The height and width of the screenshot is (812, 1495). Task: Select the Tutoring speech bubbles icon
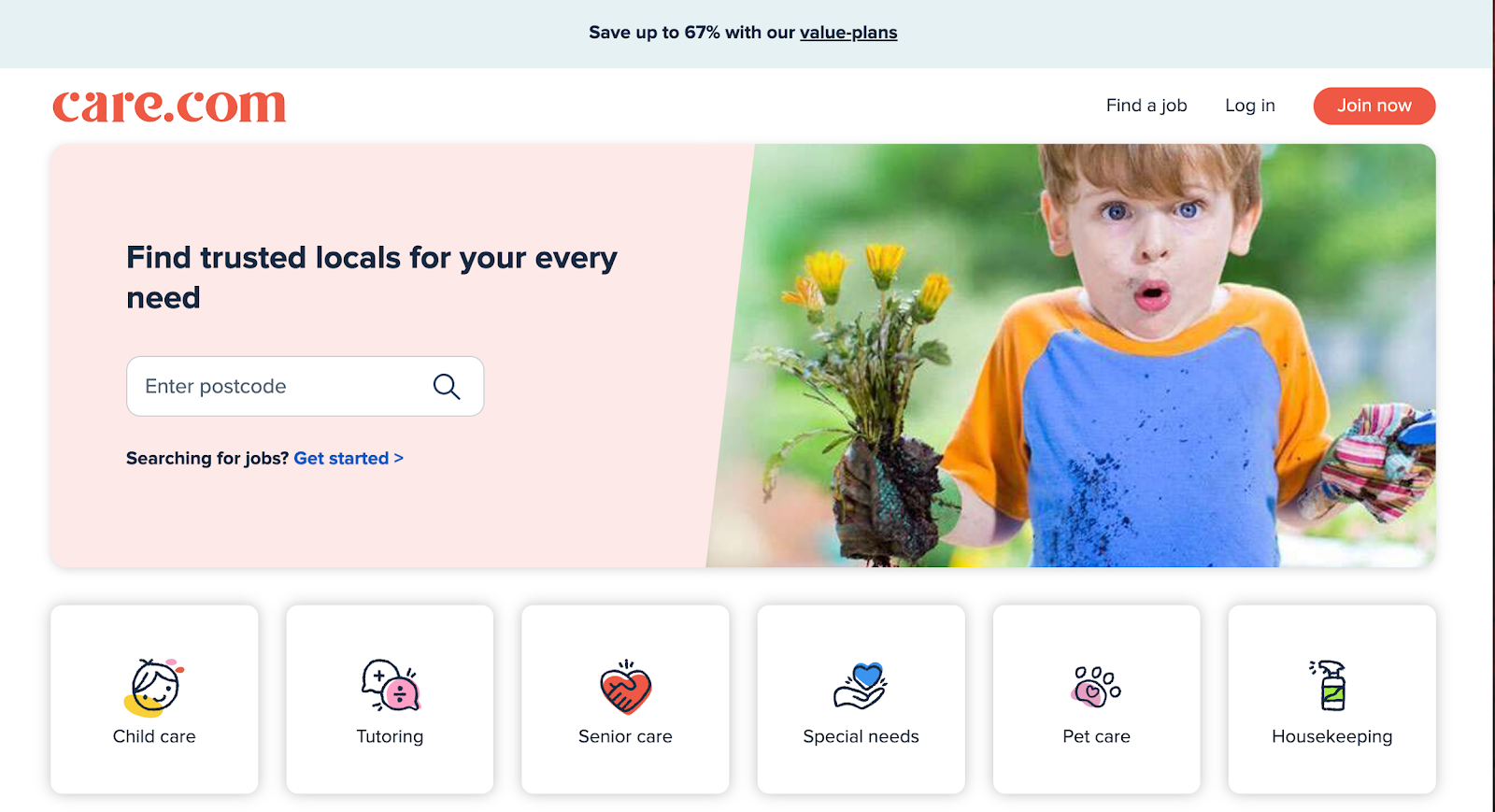coord(391,686)
